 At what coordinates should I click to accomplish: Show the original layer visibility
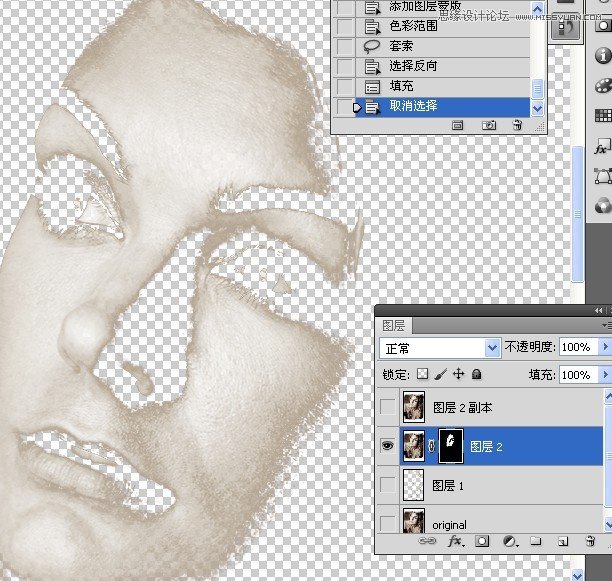(387, 523)
